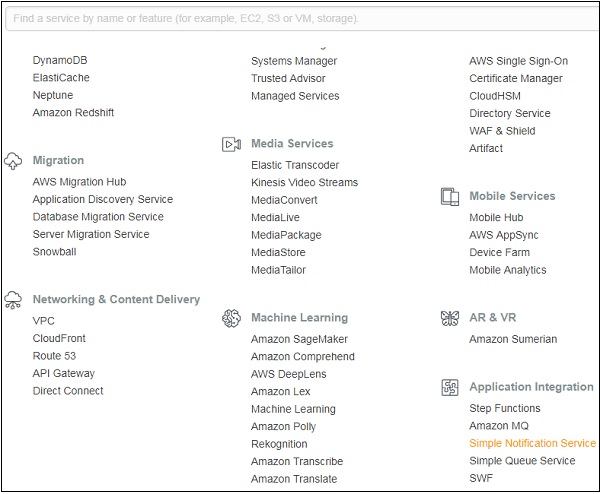This screenshot has width=600, height=494.
Task: Go to Mobile Hub
Action: click(x=496, y=217)
